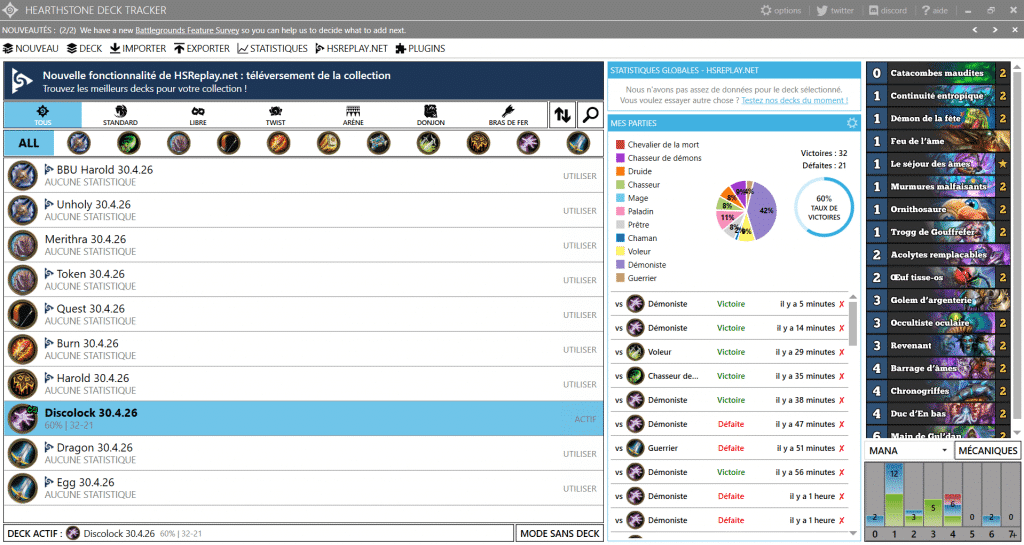Click the sort order arrows button
Viewport: 1024px width, 545px height.
pyautogui.click(x=562, y=115)
